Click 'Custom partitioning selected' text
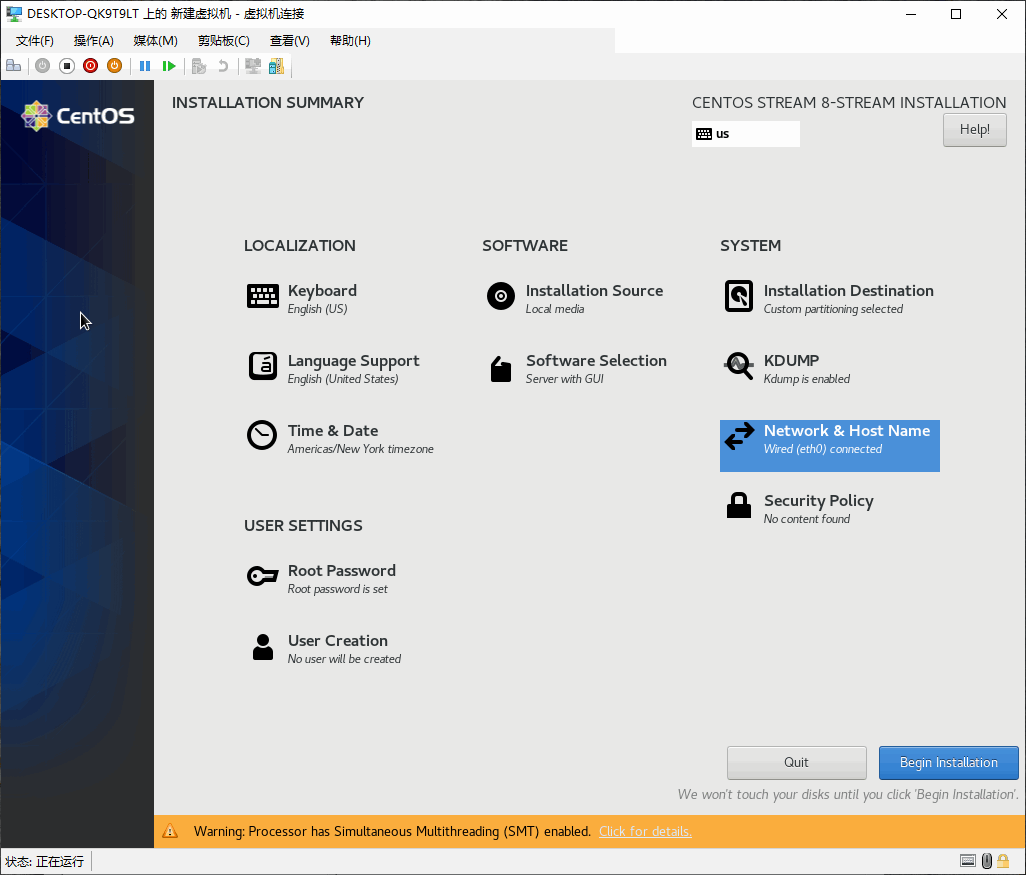This screenshot has width=1026, height=875. 833,309
